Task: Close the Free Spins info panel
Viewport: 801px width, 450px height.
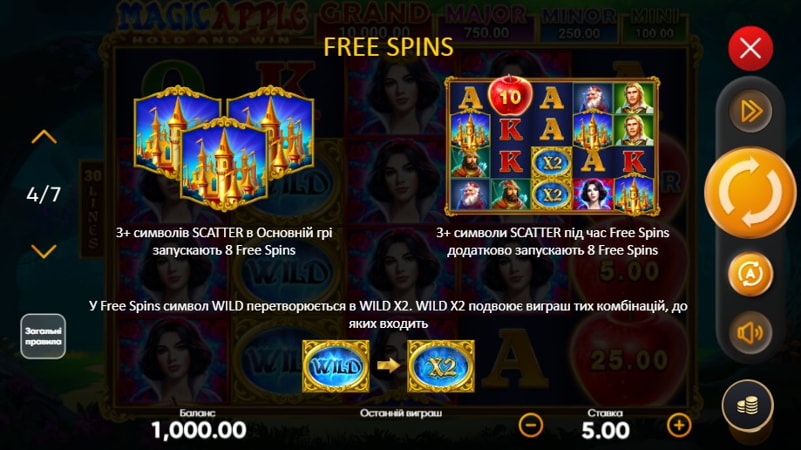Action: (x=750, y=49)
